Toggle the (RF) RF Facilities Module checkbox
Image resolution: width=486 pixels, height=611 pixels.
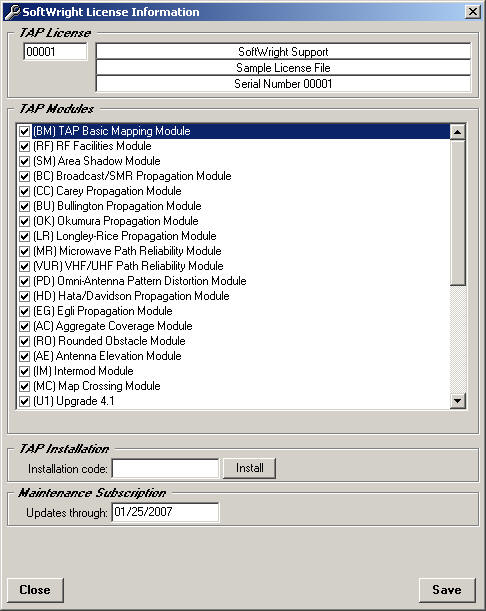pos(24,146)
